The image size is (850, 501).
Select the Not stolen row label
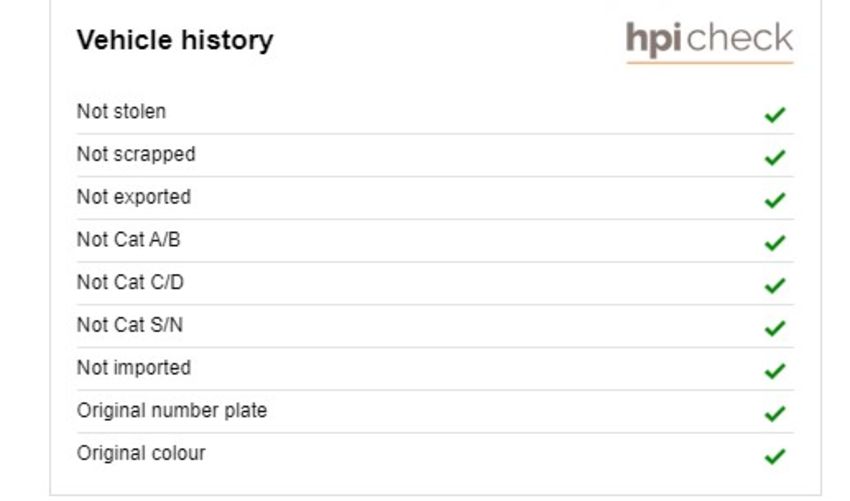click(x=121, y=111)
